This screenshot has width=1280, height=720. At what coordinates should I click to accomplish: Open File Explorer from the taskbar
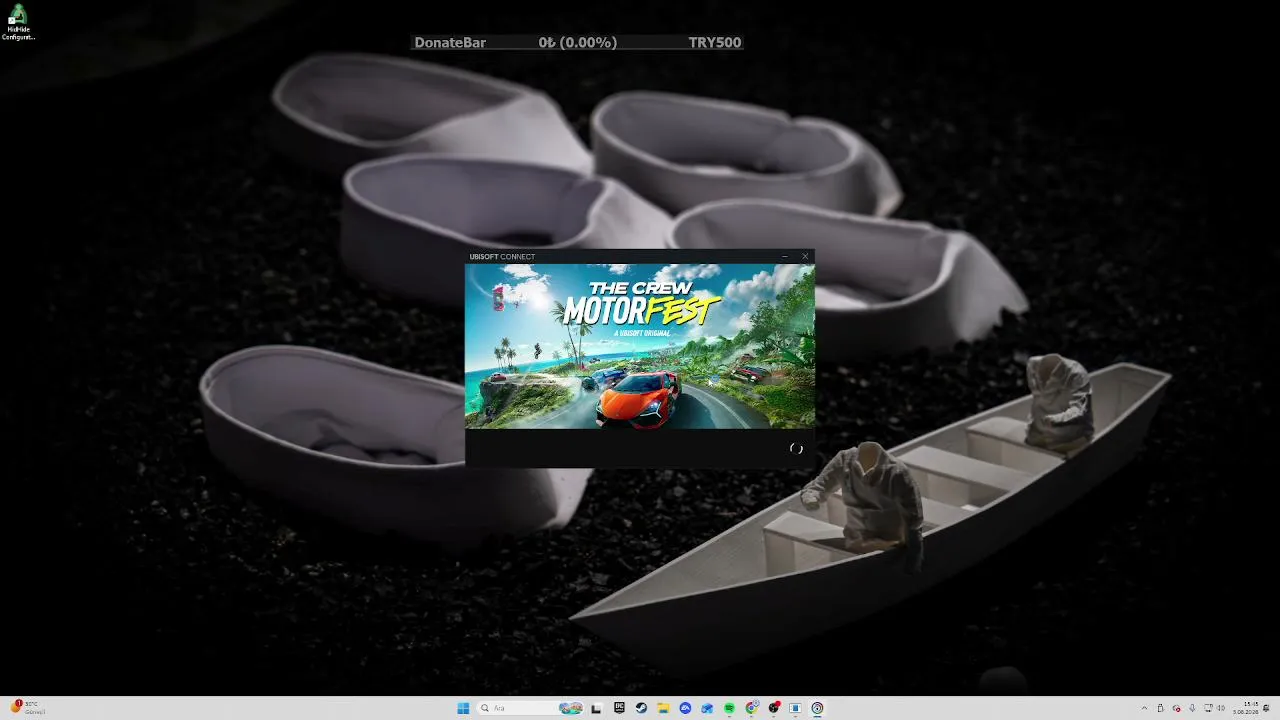tap(663, 708)
